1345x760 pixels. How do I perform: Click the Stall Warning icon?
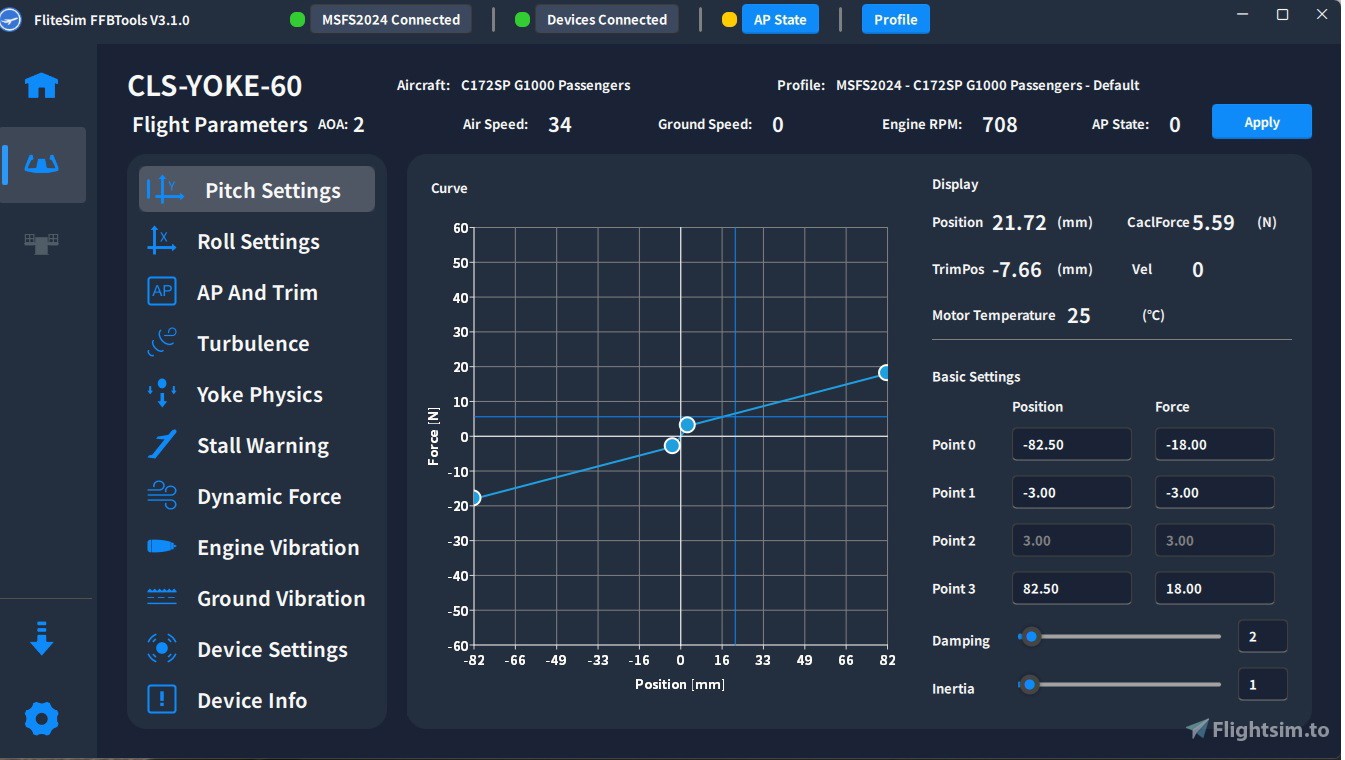(162, 445)
